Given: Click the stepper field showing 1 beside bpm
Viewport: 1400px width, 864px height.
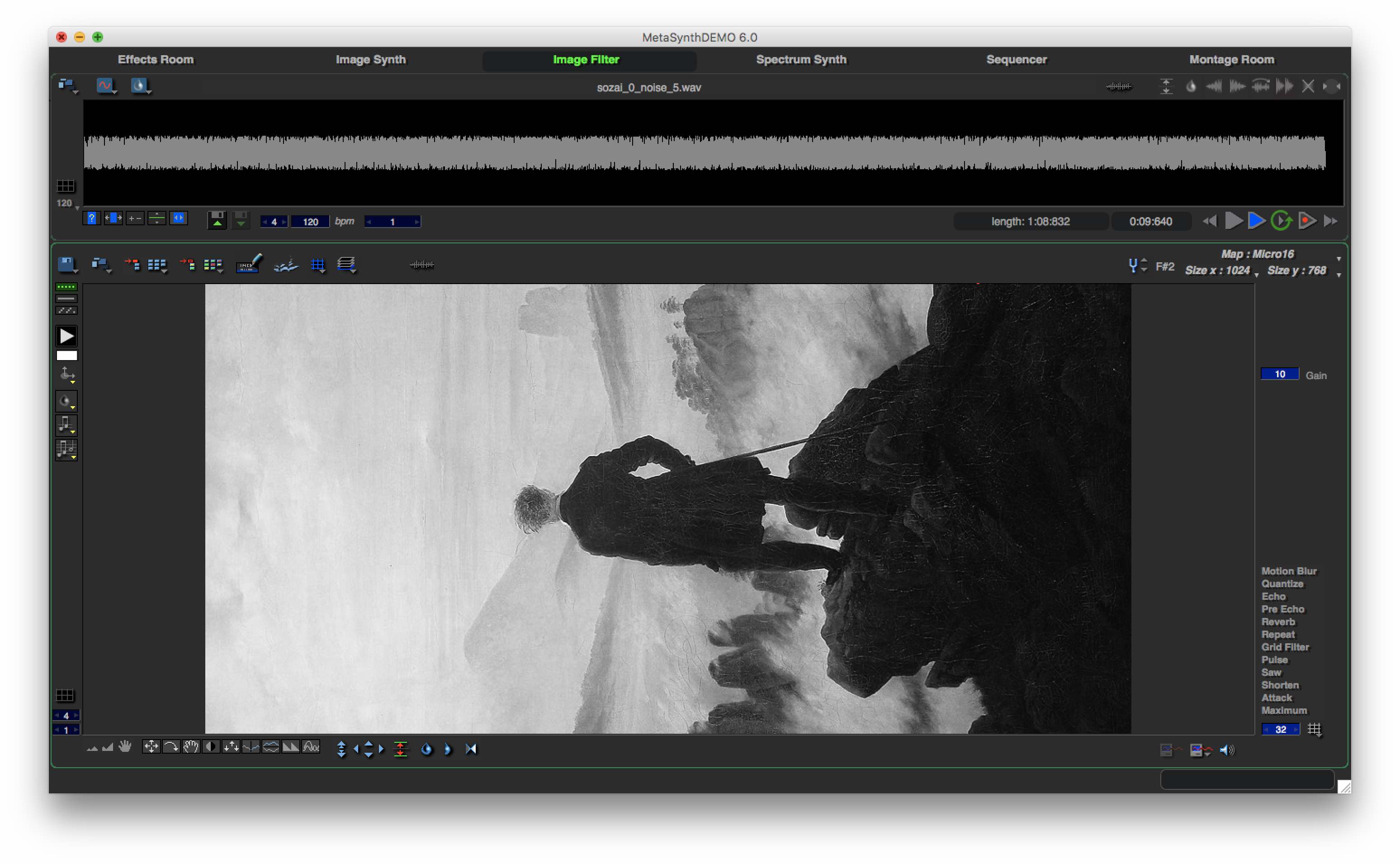Looking at the screenshot, I should coord(393,222).
